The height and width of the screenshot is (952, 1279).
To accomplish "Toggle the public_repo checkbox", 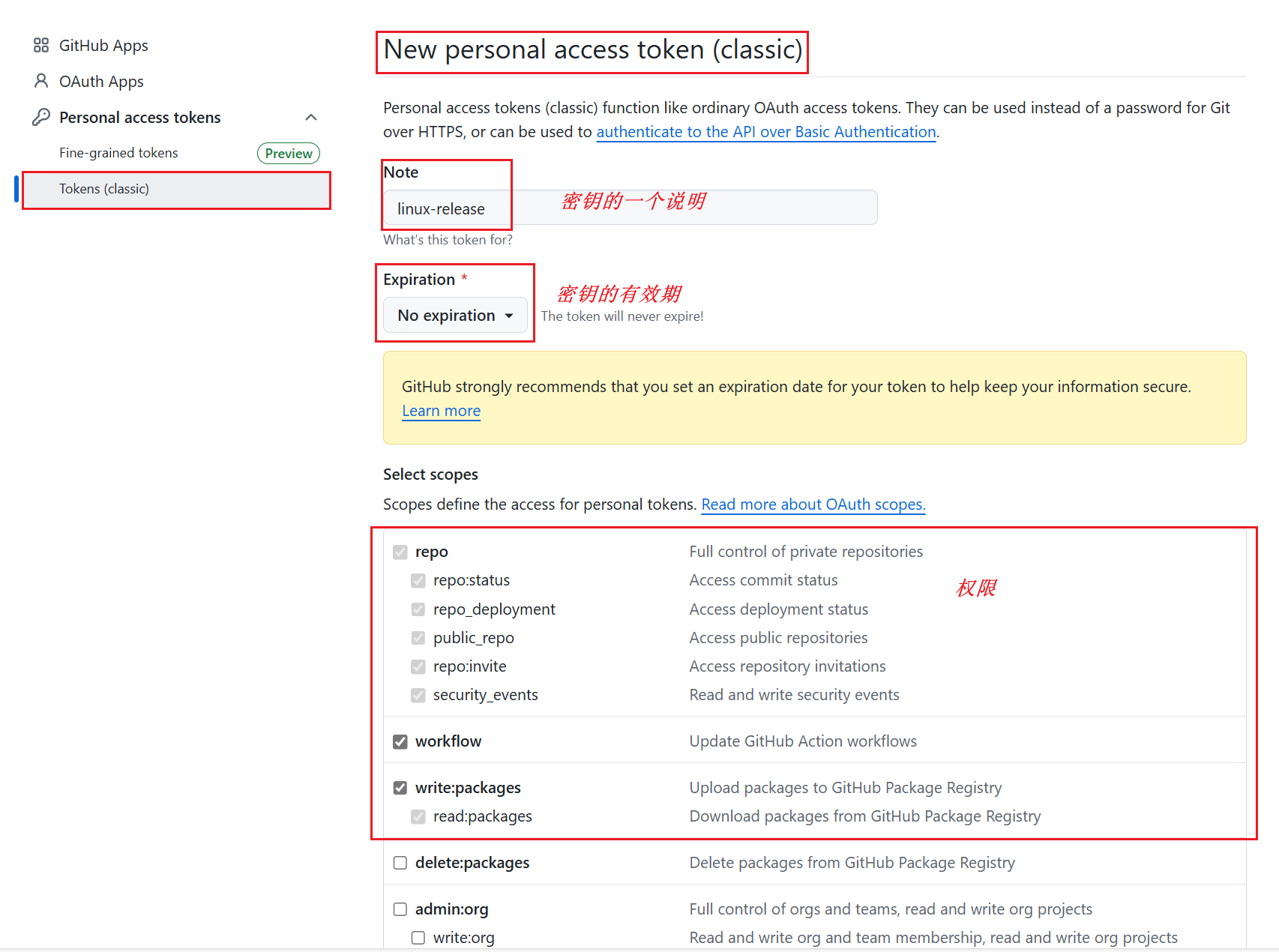I will [418, 638].
